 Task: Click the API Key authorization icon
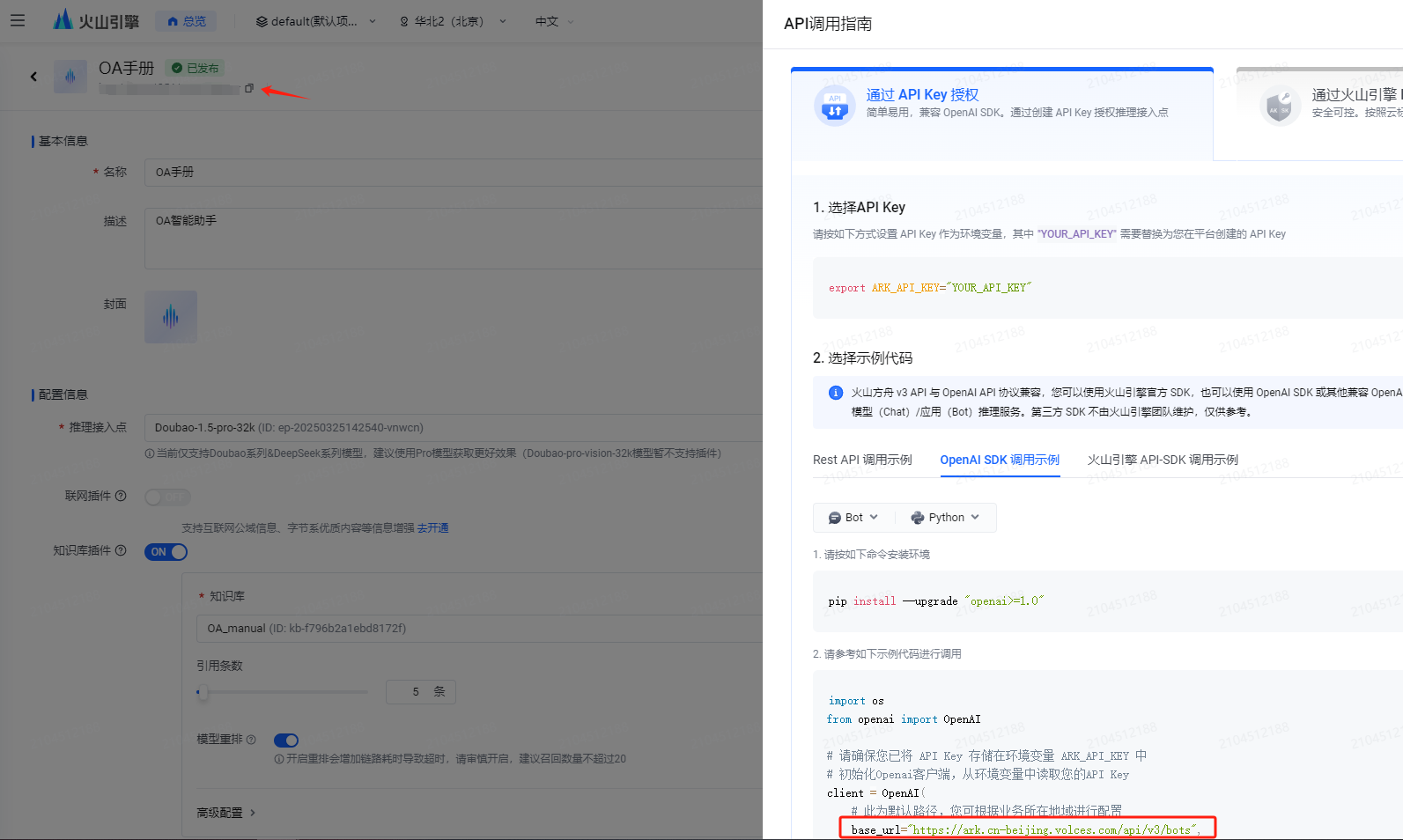coord(835,106)
